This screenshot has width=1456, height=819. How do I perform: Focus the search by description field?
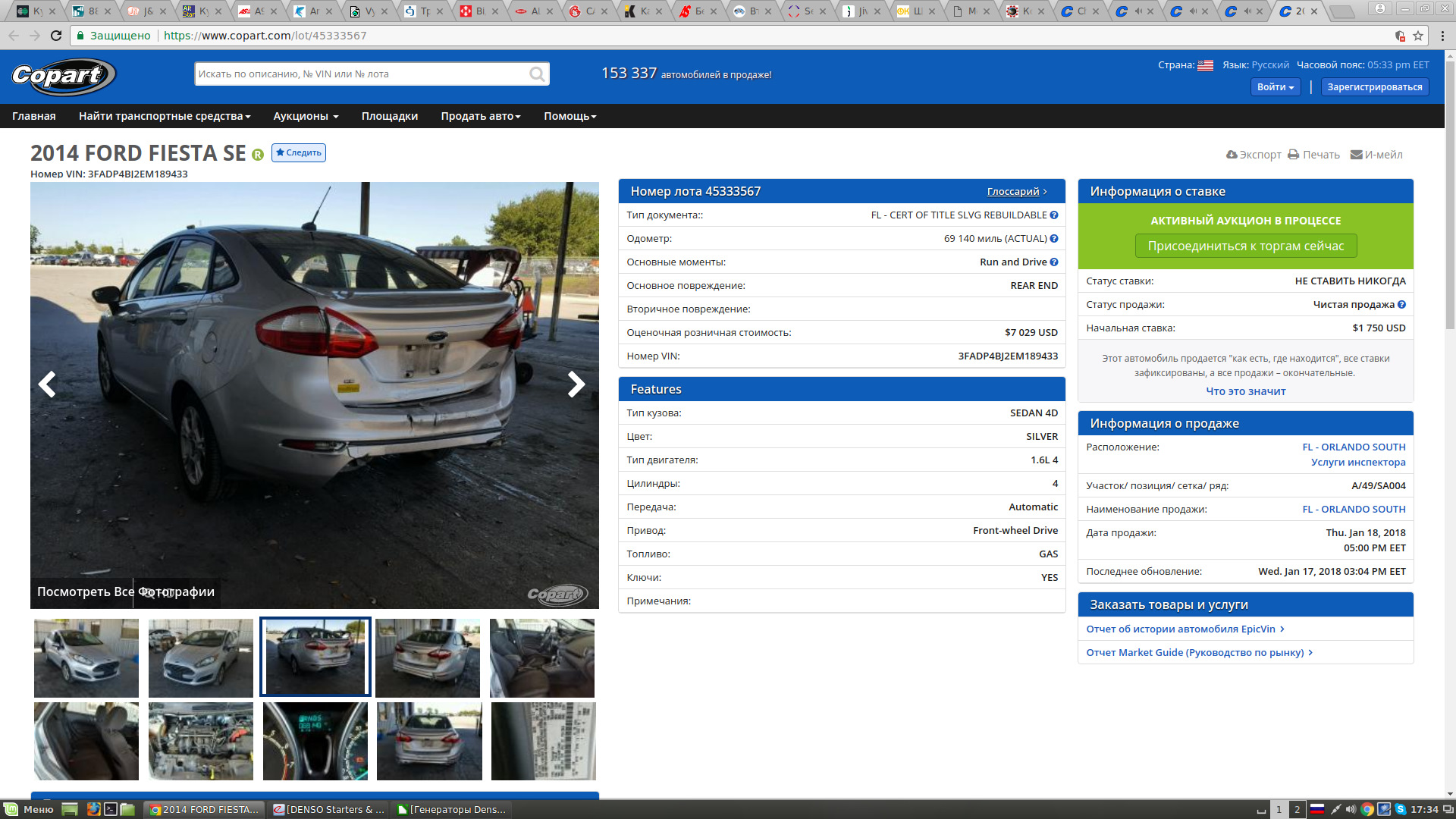(361, 74)
